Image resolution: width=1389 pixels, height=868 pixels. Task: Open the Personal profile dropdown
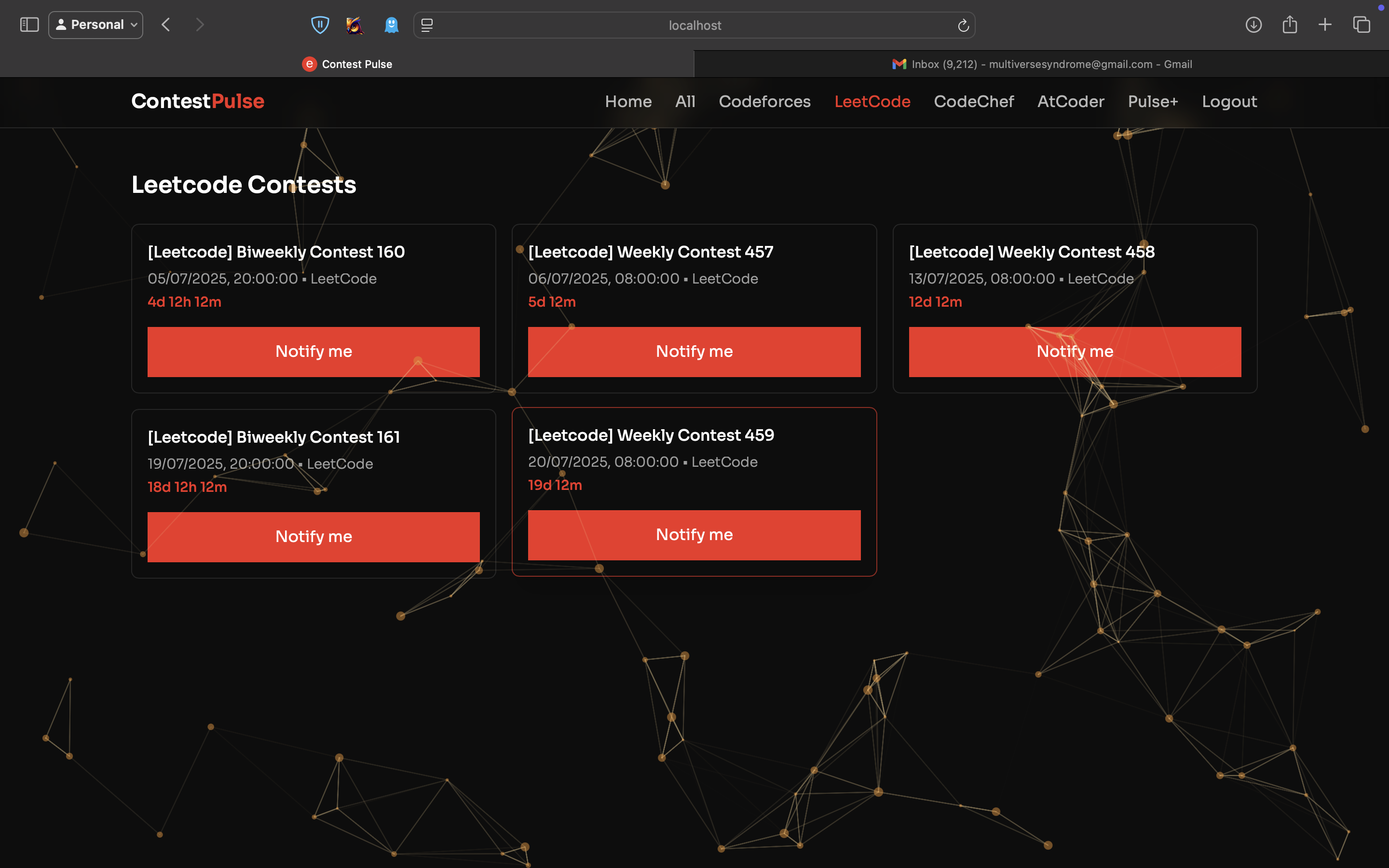point(96,25)
